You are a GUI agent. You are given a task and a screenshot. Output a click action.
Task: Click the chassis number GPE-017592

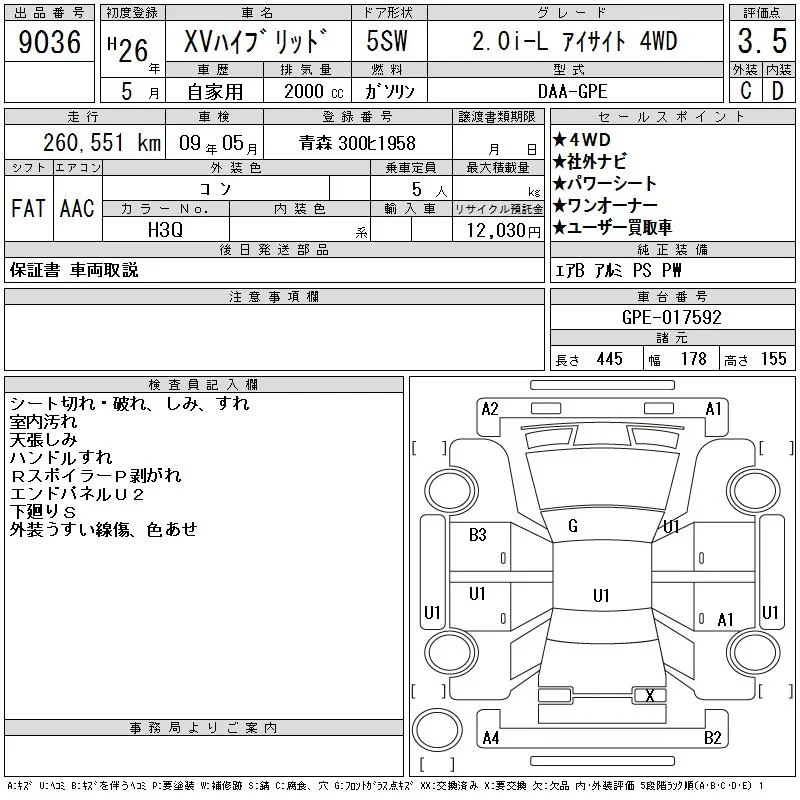coord(671,317)
